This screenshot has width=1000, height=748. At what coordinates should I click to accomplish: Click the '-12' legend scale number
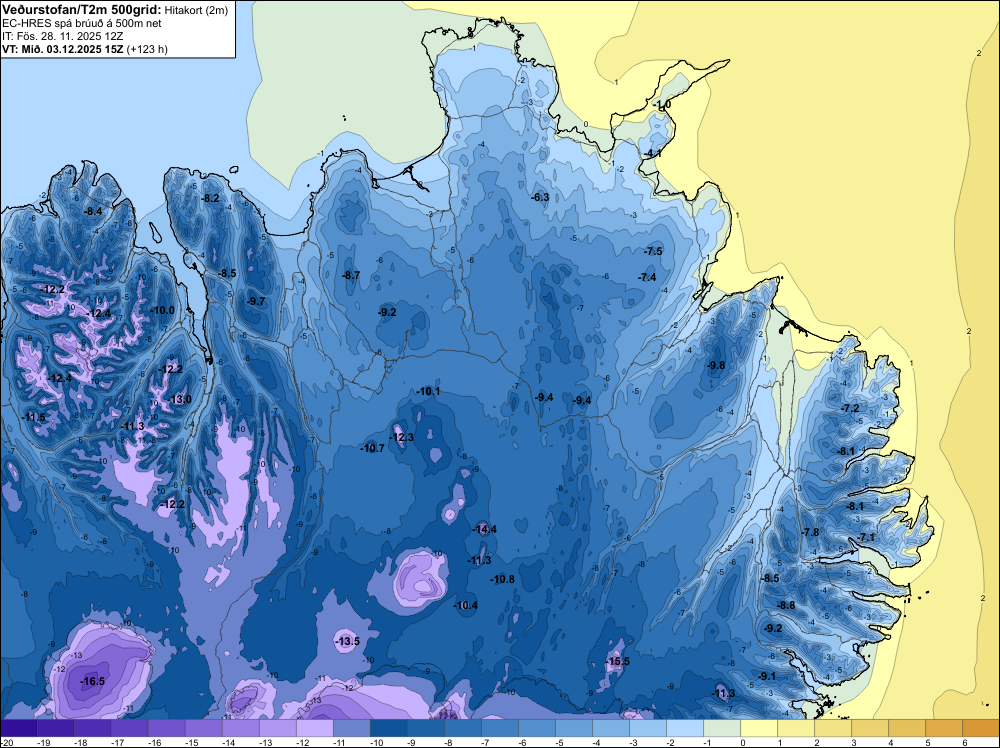pos(302,742)
